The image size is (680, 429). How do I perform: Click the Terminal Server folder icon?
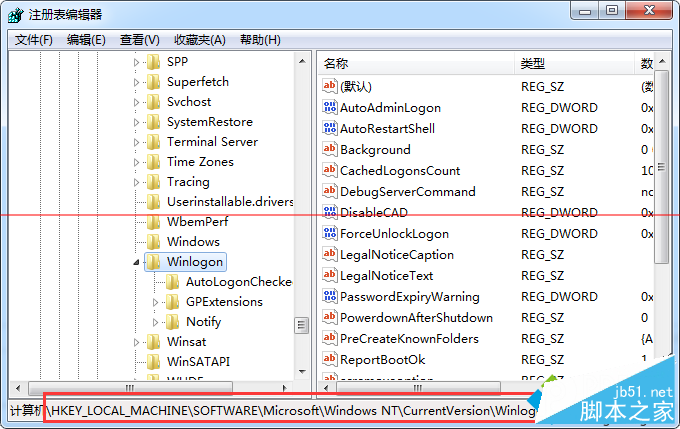153,142
